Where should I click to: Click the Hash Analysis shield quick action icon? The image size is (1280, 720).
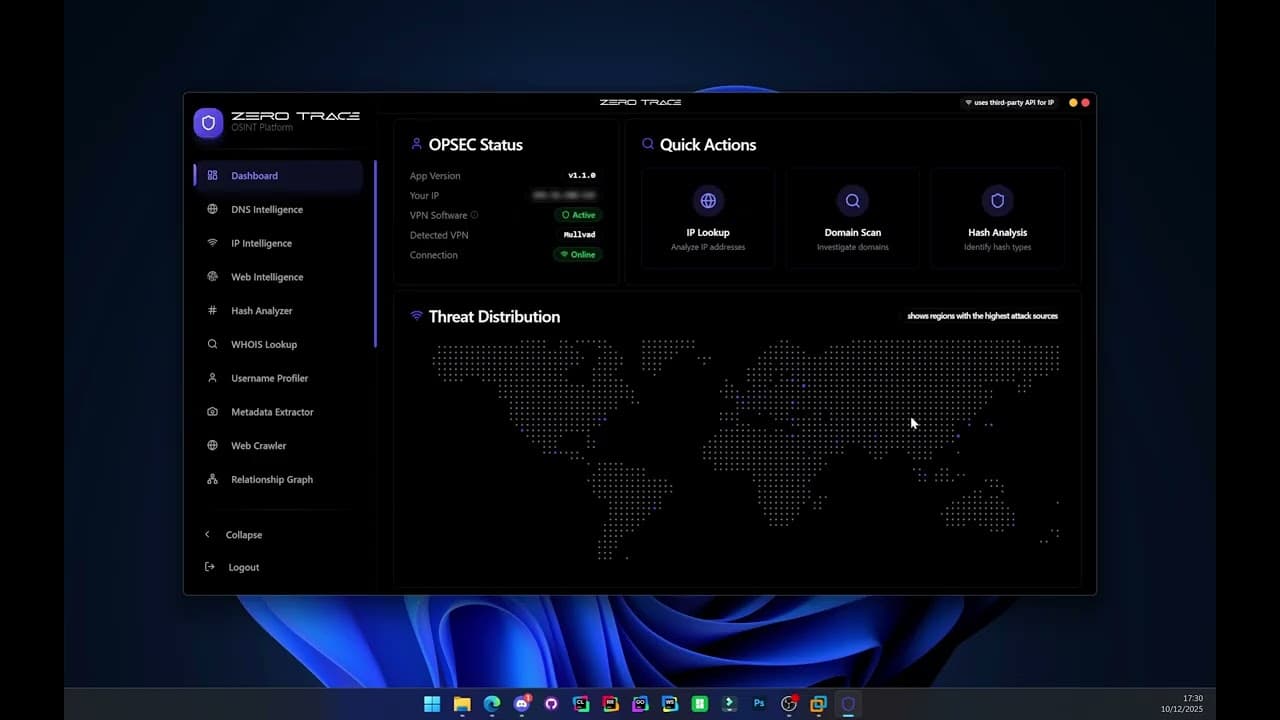[x=997, y=200]
